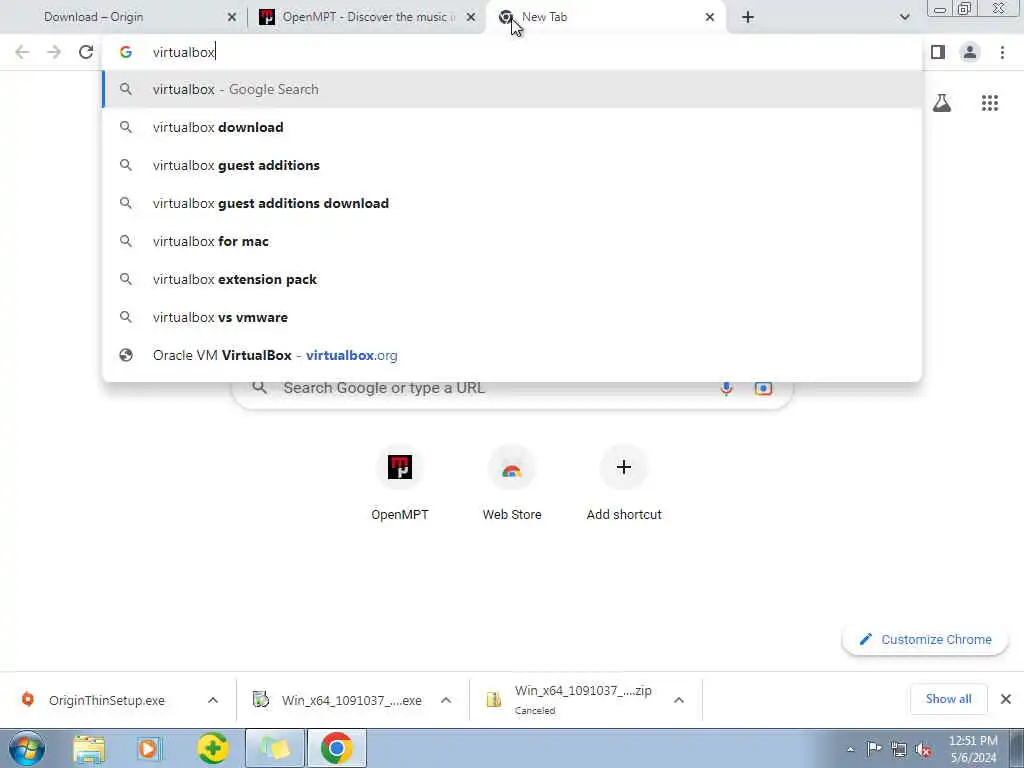Screen dimensions: 1024x768
Task: Open new tab with plus button
Action: (748, 17)
